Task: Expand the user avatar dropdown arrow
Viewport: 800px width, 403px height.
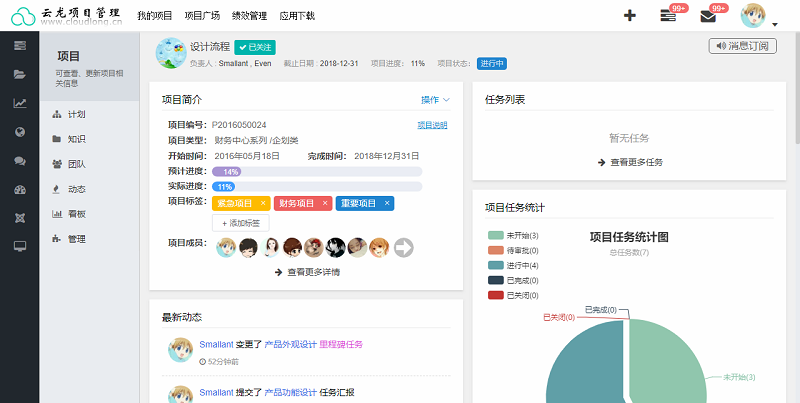Action: [774, 24]
